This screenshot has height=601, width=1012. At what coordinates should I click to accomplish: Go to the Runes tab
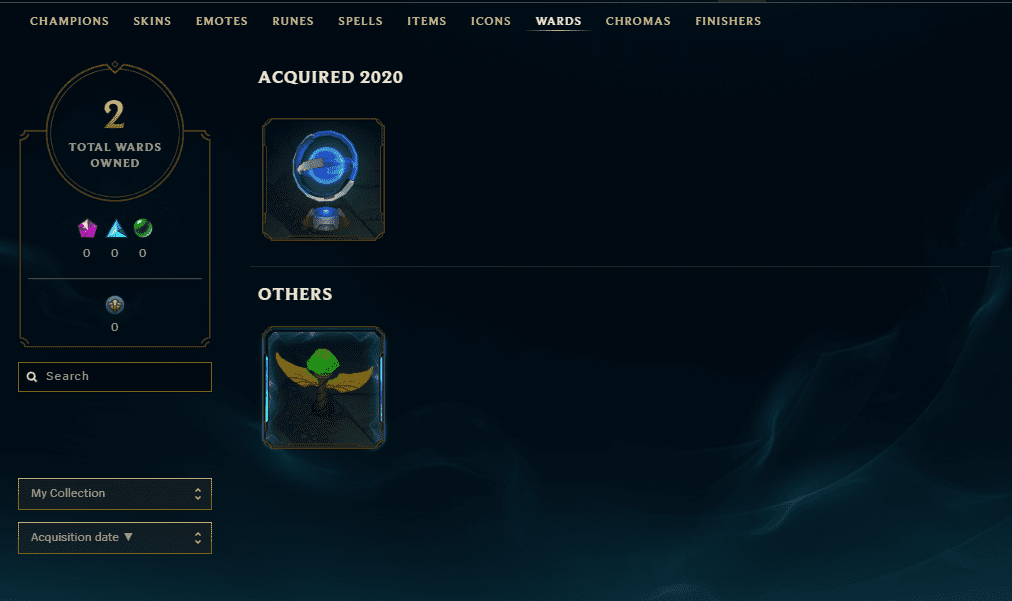point(293,21)
